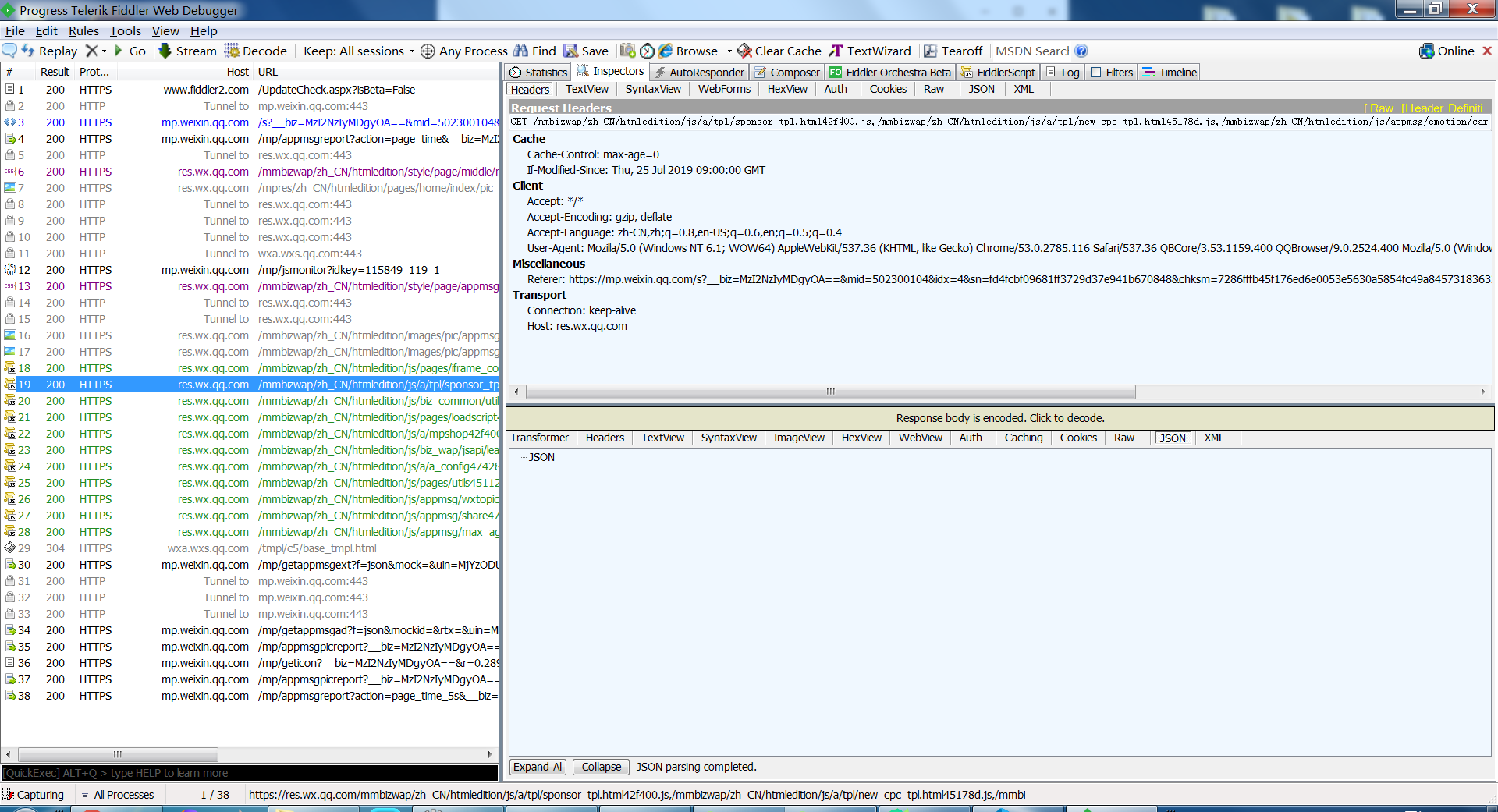This screenshot has width=1498, height=812.
Task: Click session 3 mp.weixin.qq.com row icon
Action: [10, 122]
